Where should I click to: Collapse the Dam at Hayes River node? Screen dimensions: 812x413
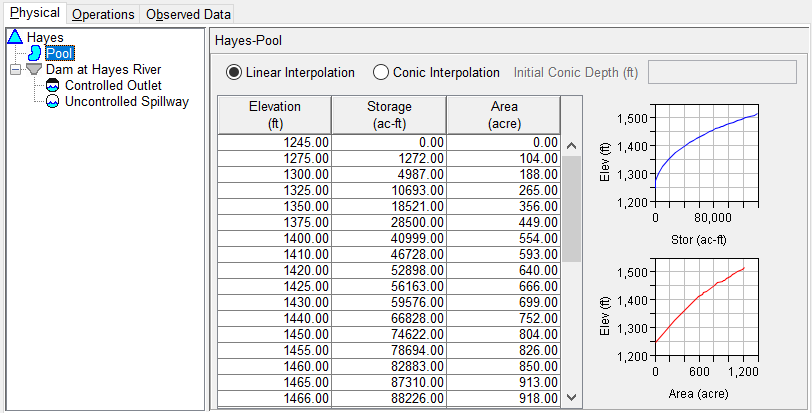pos(13,70)
